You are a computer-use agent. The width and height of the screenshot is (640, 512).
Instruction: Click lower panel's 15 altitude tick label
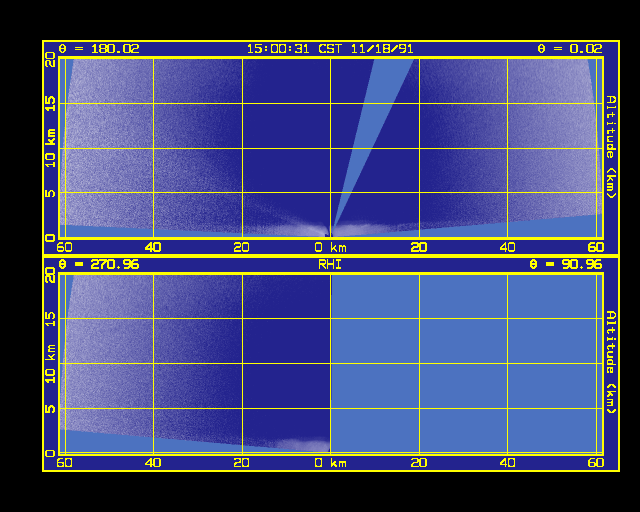50,319
